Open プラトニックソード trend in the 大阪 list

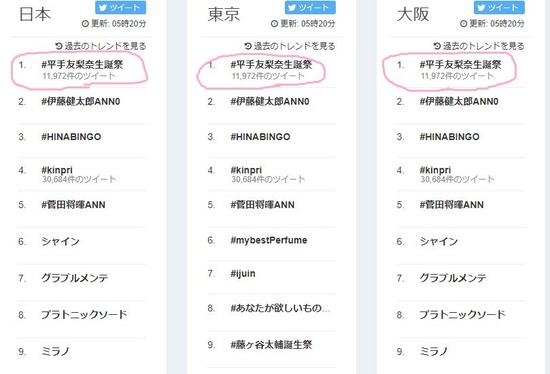[x=462, y=314]
